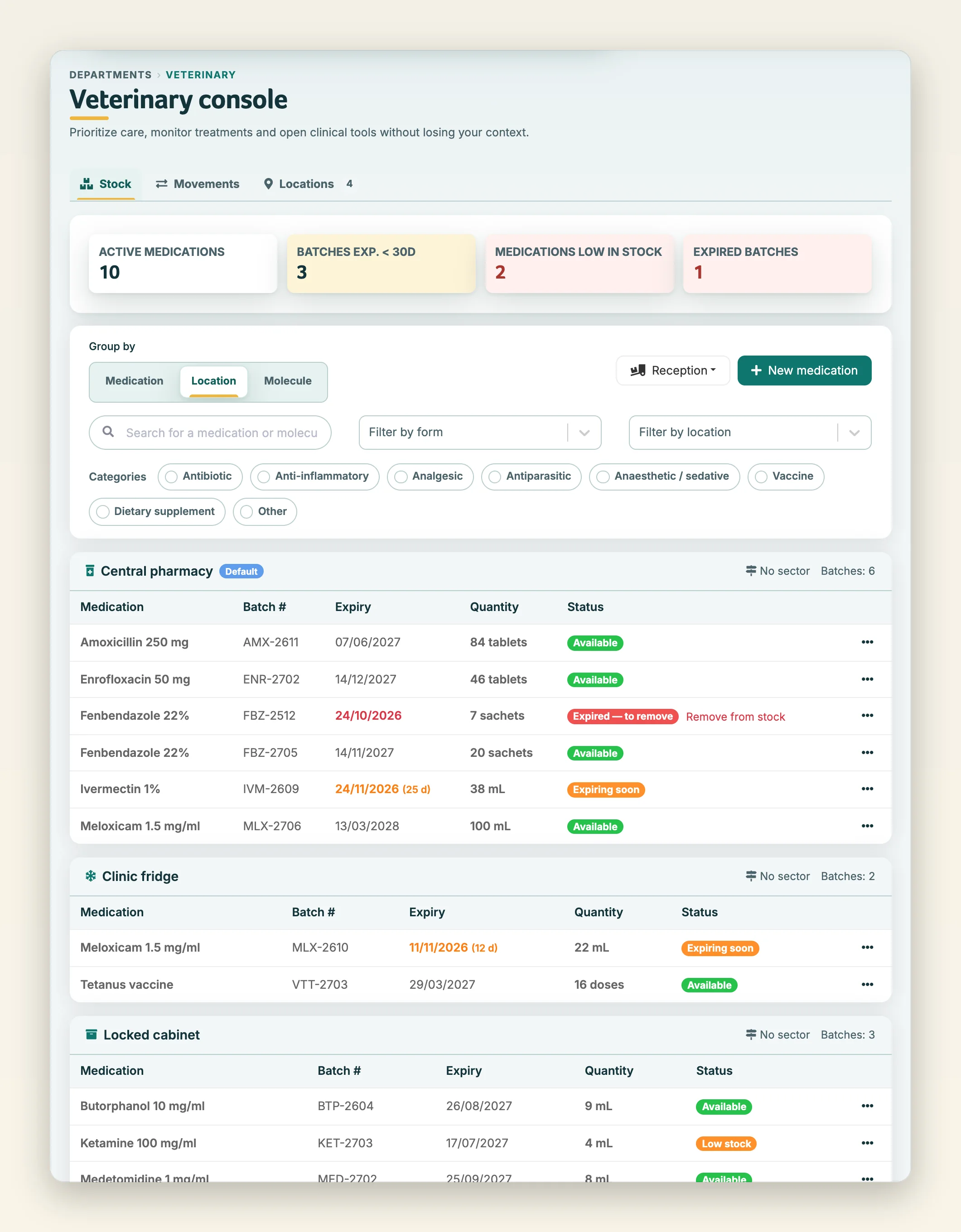Screen dimensions: 961x1232
Task: Open actions menu for batch FBZ-2705
Action: [x=867, y=752]
